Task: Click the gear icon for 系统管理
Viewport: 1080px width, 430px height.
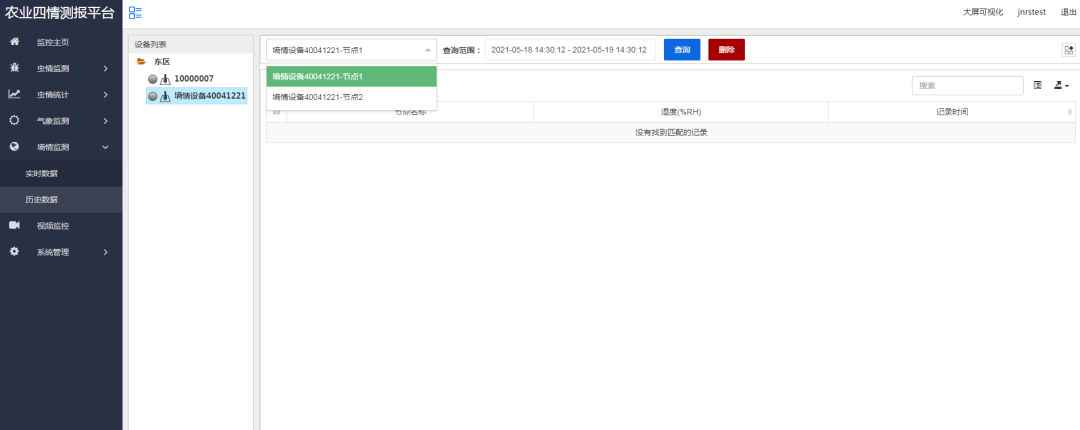Action: click(14, 252)
